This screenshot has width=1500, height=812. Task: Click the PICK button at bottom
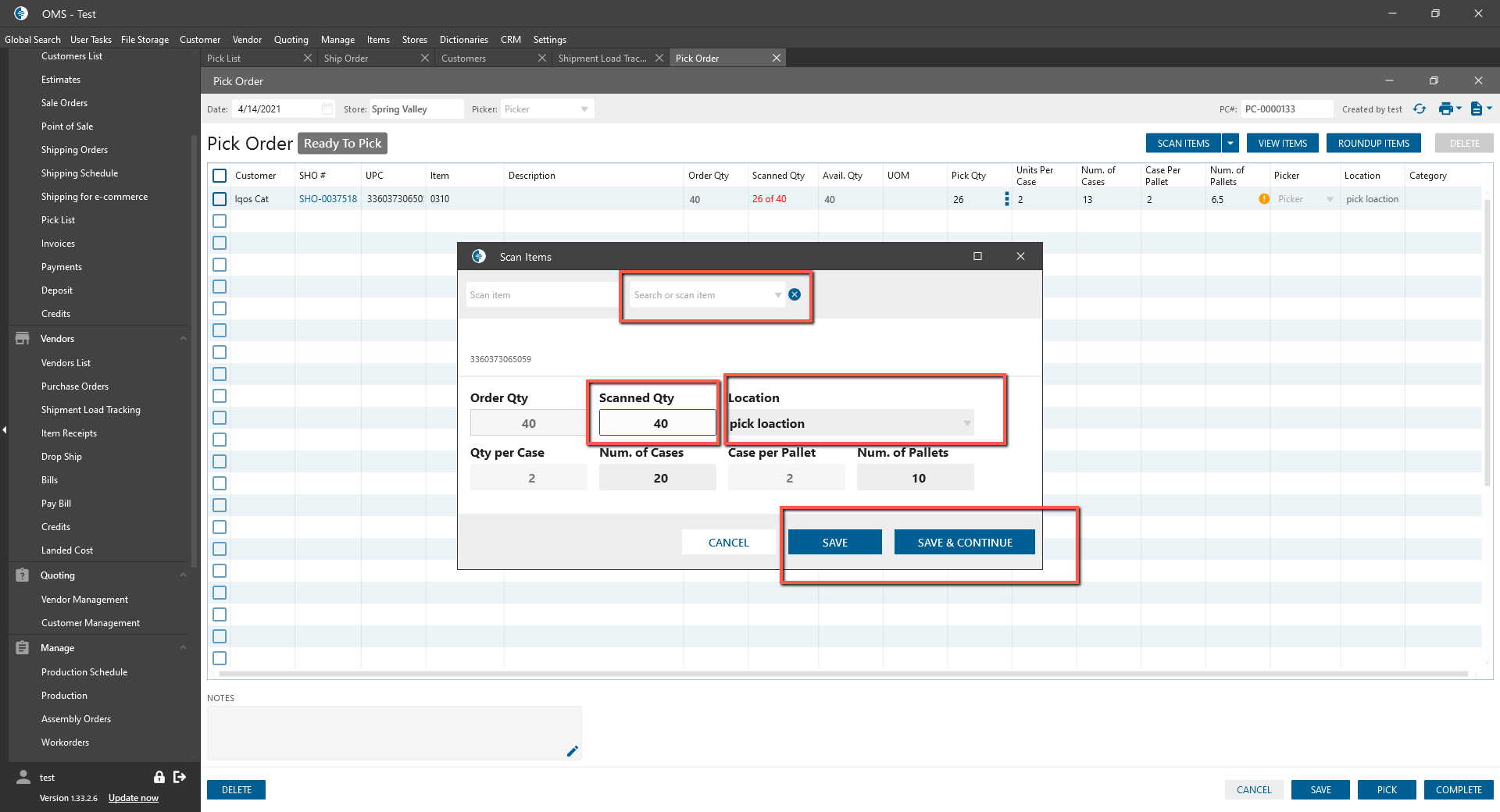tap(1387, 790)
